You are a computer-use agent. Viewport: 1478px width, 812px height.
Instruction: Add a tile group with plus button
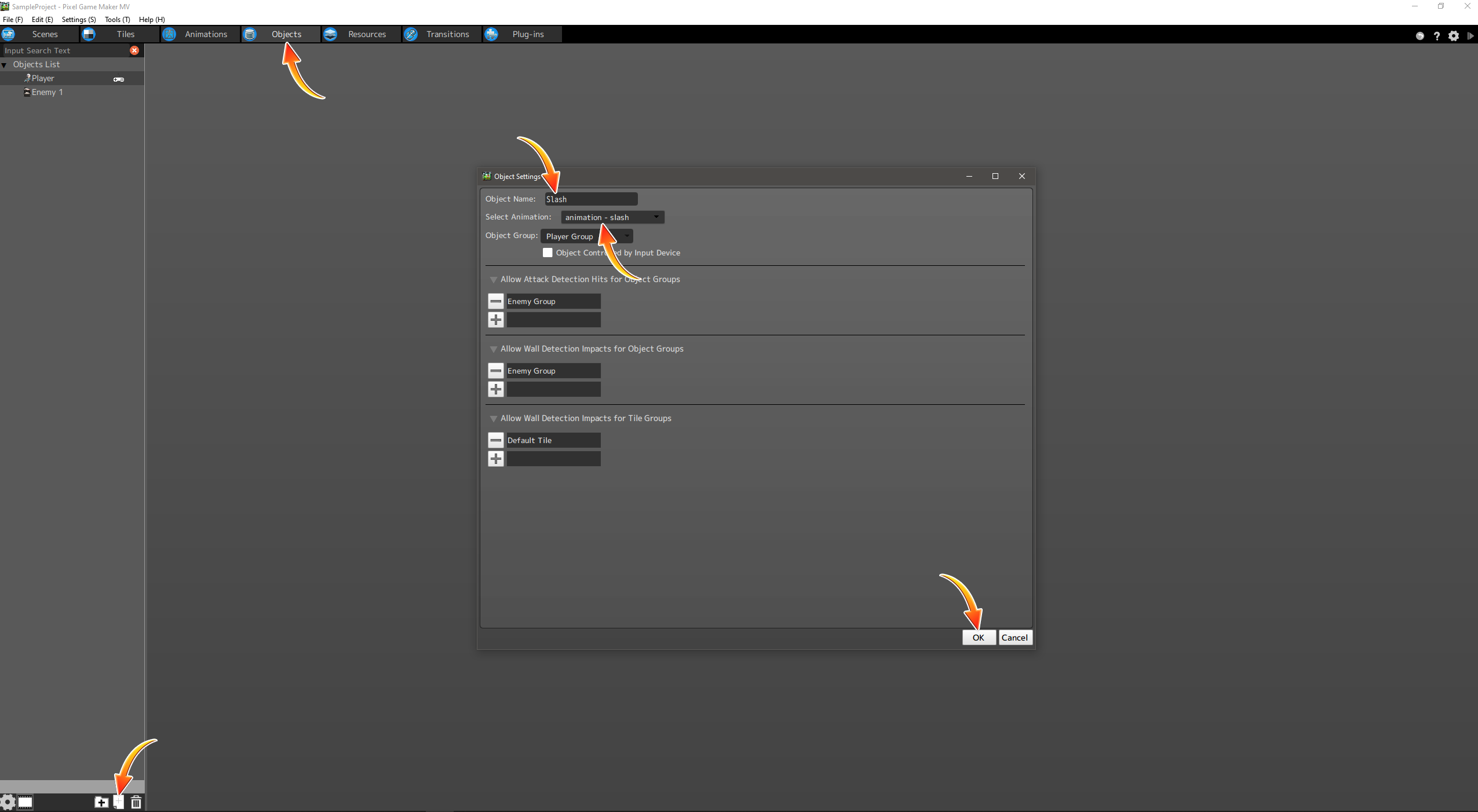(x=496, y=459)
